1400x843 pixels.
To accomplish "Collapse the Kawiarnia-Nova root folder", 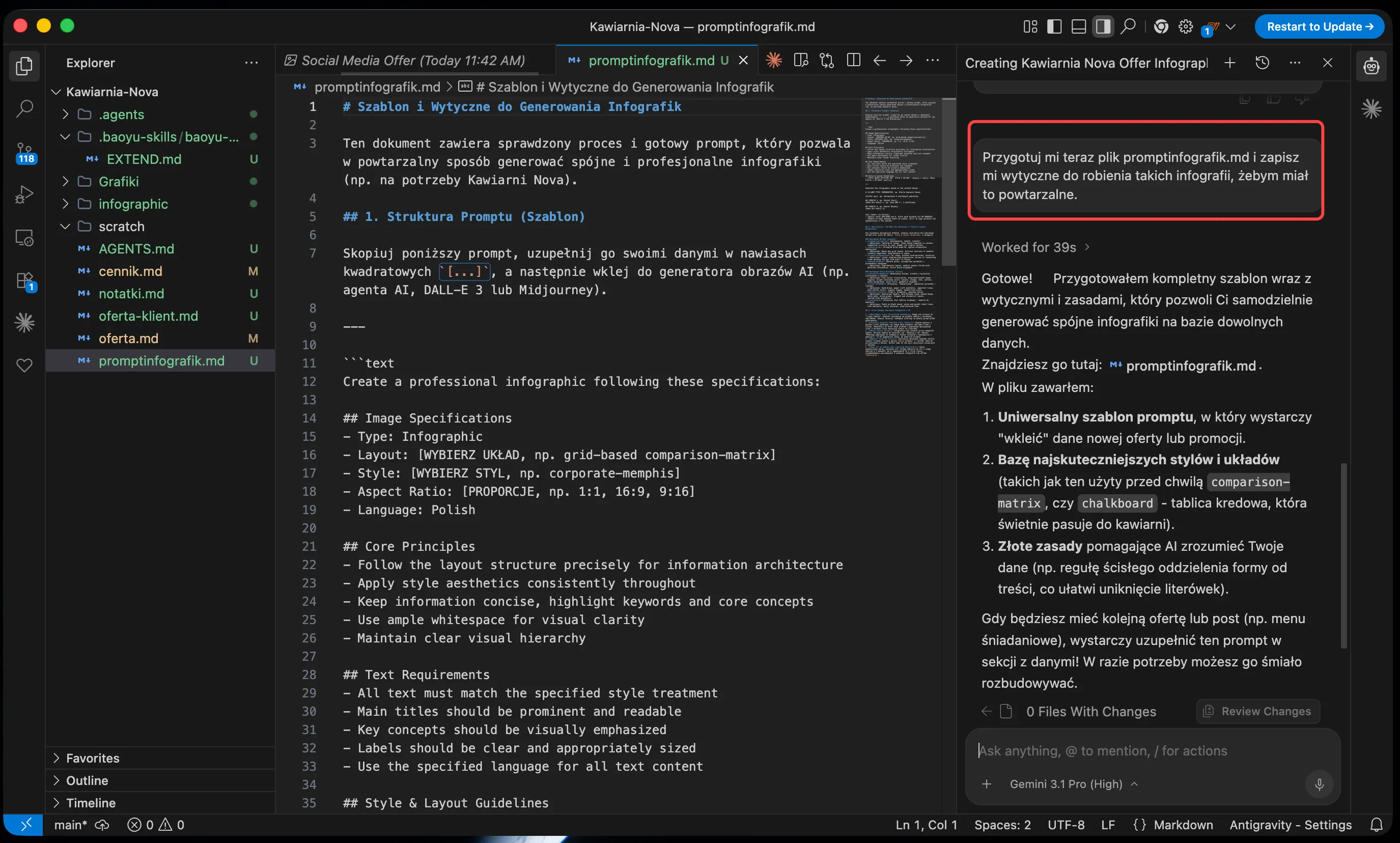I will [55, 92].
